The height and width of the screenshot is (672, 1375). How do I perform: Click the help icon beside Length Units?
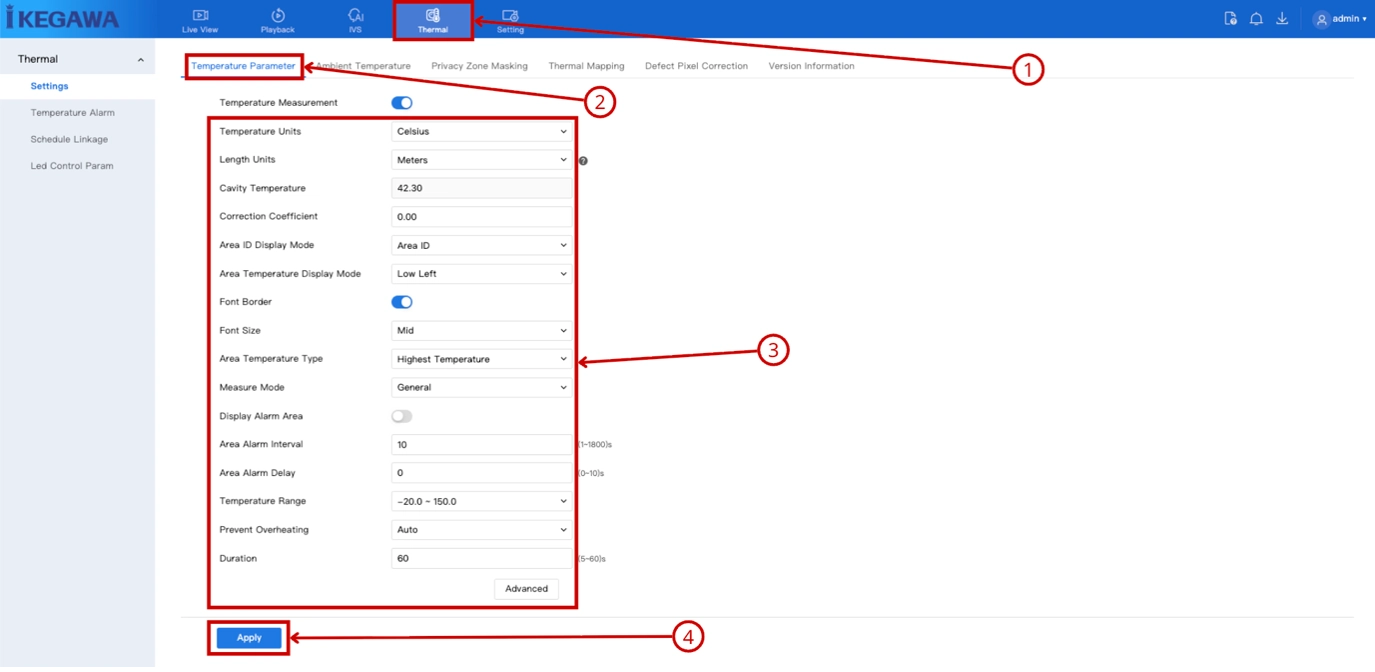point(583,161)
